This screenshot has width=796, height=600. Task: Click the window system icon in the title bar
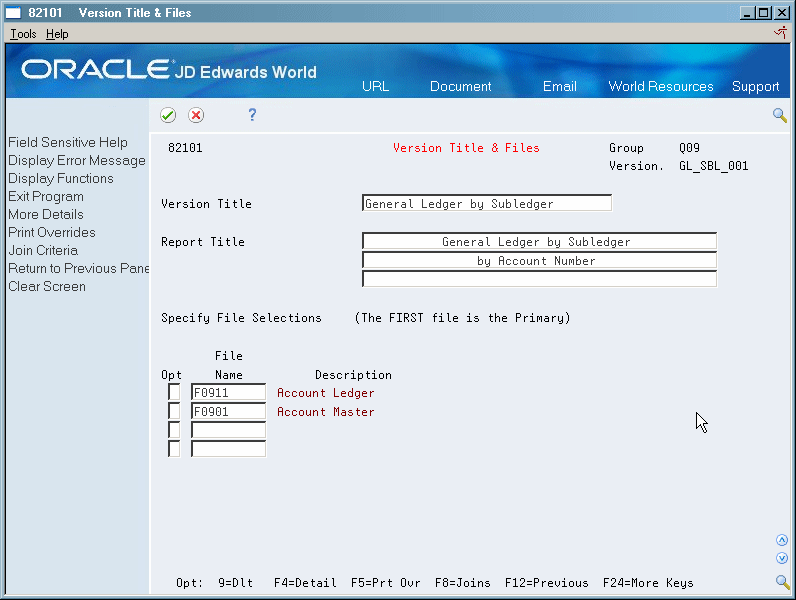(x=13, y=13)
